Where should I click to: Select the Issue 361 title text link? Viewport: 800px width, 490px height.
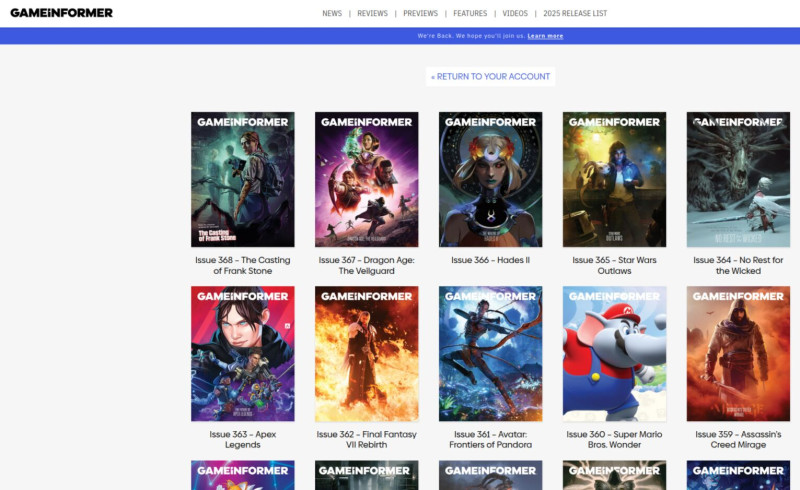click(x=490, y=439)
